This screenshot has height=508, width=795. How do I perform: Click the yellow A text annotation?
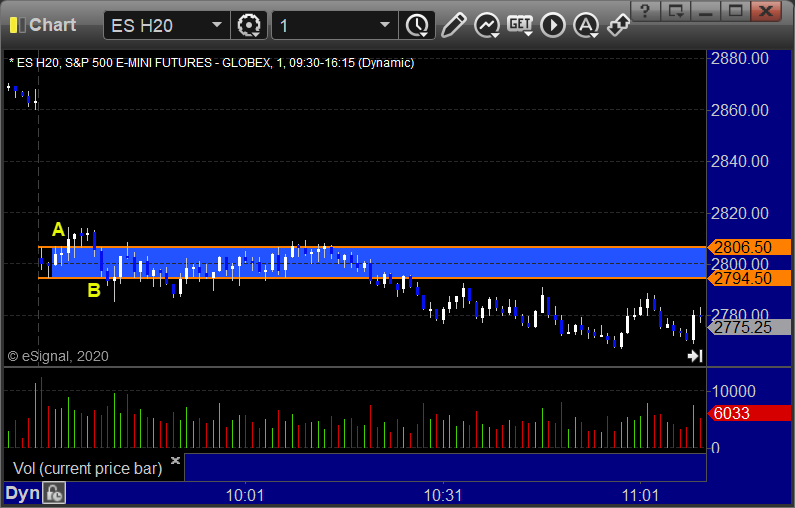point(58,230)
